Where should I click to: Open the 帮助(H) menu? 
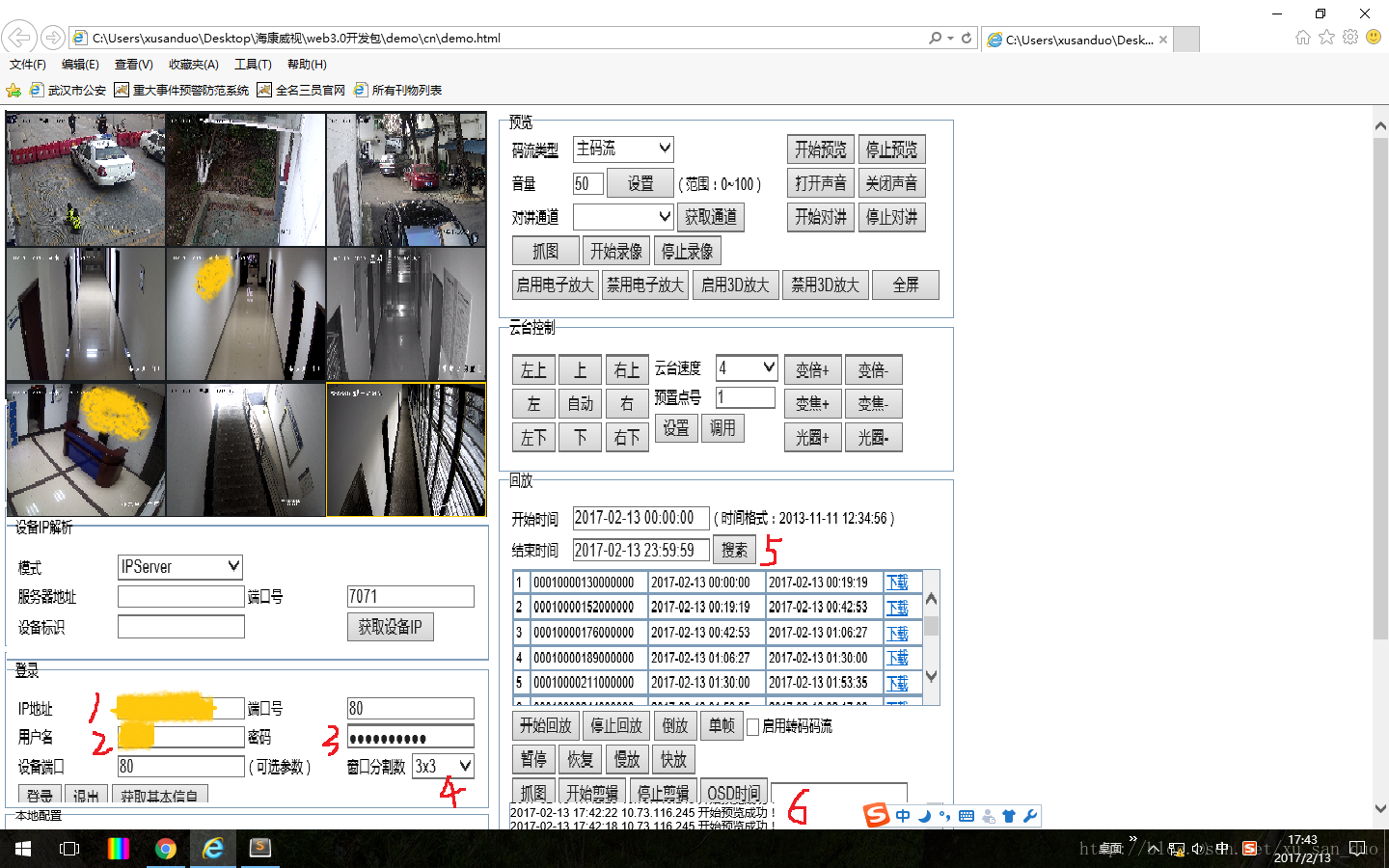(x=307, y=65)
